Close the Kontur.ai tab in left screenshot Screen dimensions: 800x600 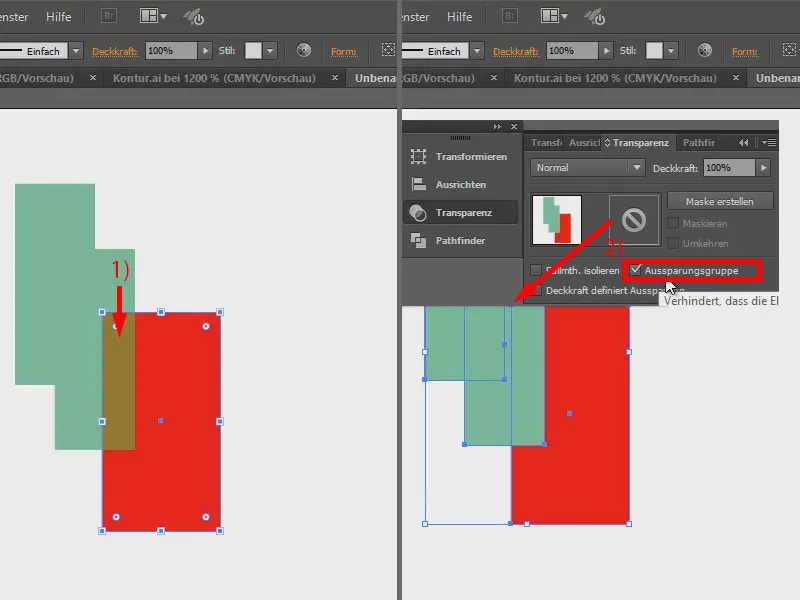point(335,78)
